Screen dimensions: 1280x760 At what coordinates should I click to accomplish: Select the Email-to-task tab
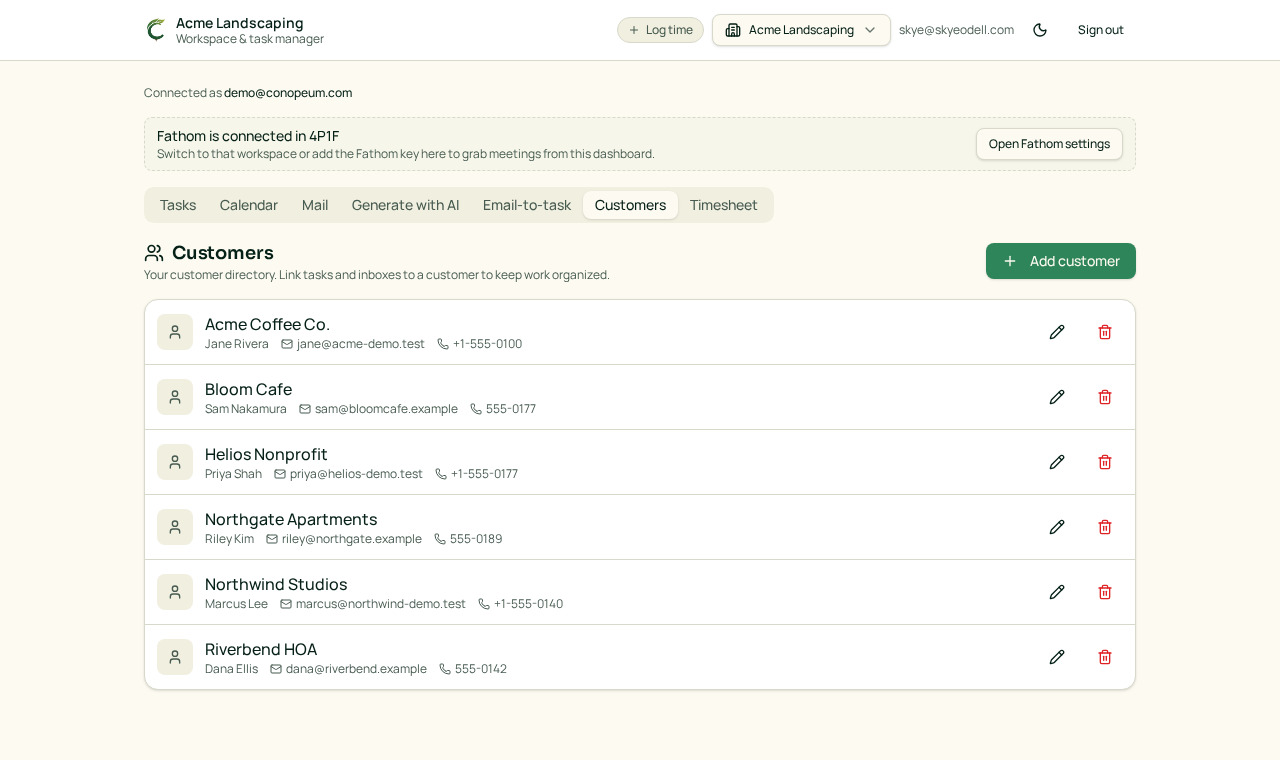527,205
